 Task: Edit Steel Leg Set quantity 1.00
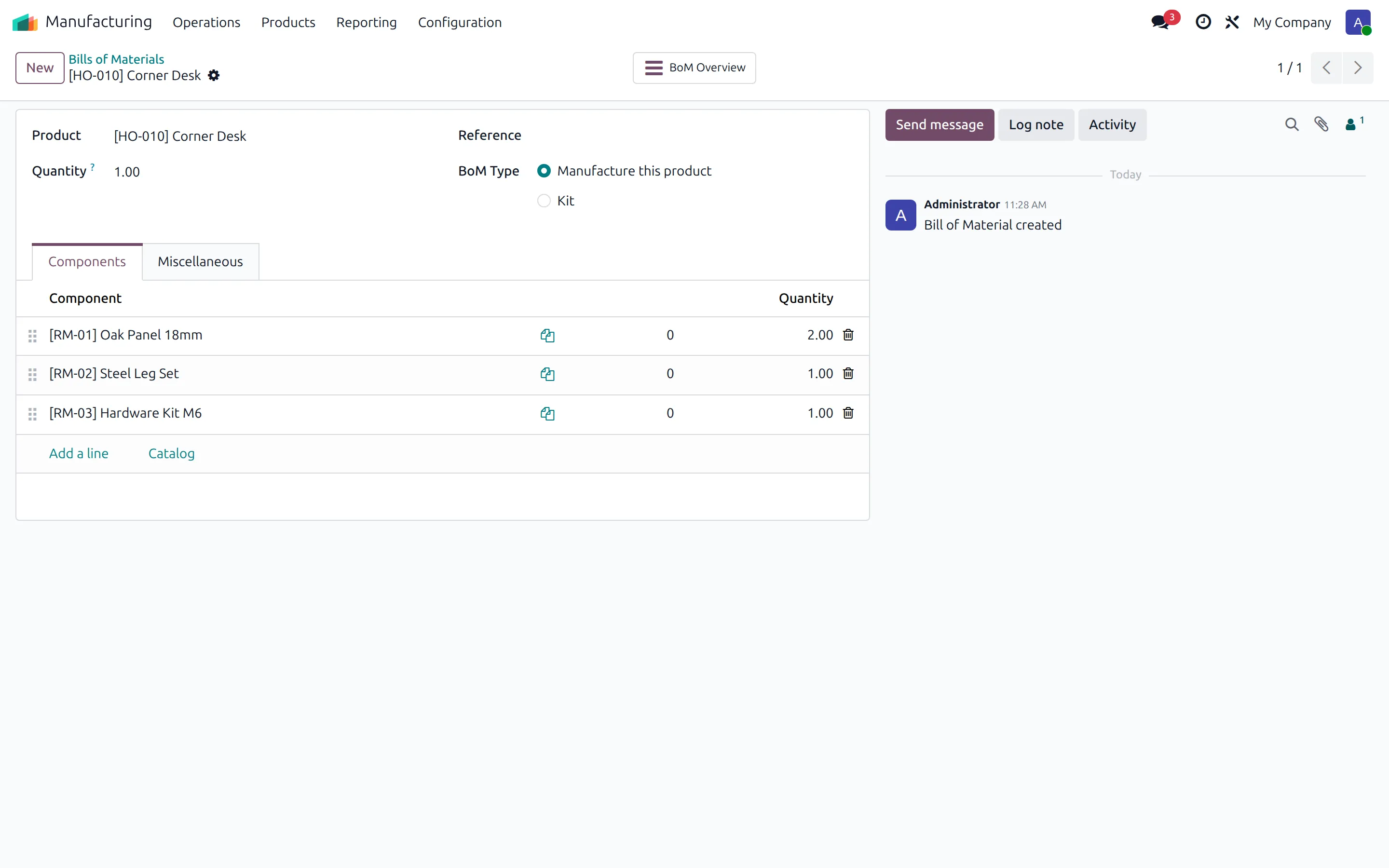(819, 373)
